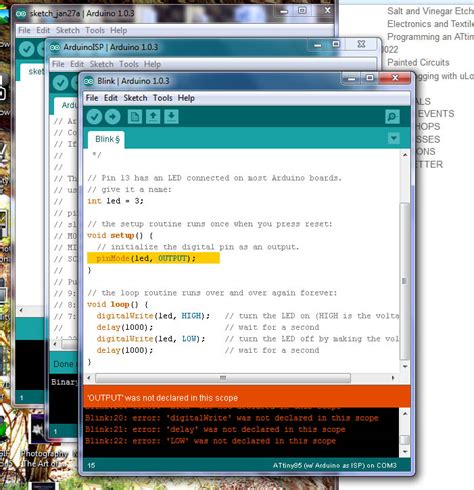The width and height of the screenshot is (474, 490).
Task: Click Verify icon in sketch_jan27a window
Action: tap(26, 49)
